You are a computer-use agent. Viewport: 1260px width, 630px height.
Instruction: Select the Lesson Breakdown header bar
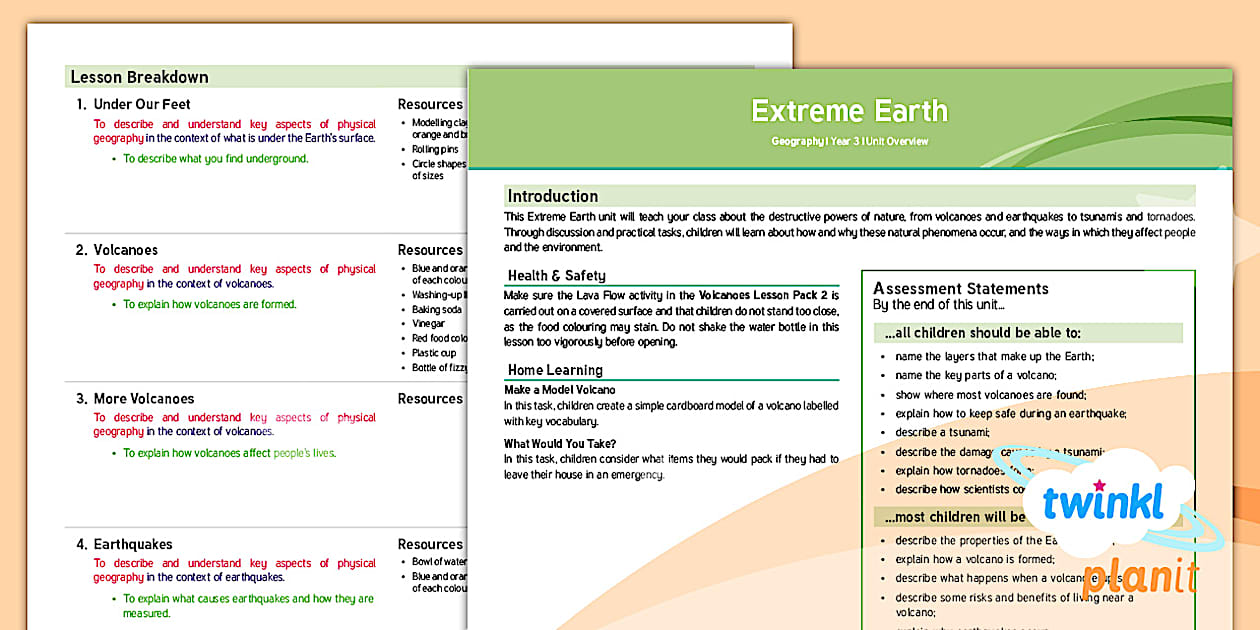click(138, 77)
